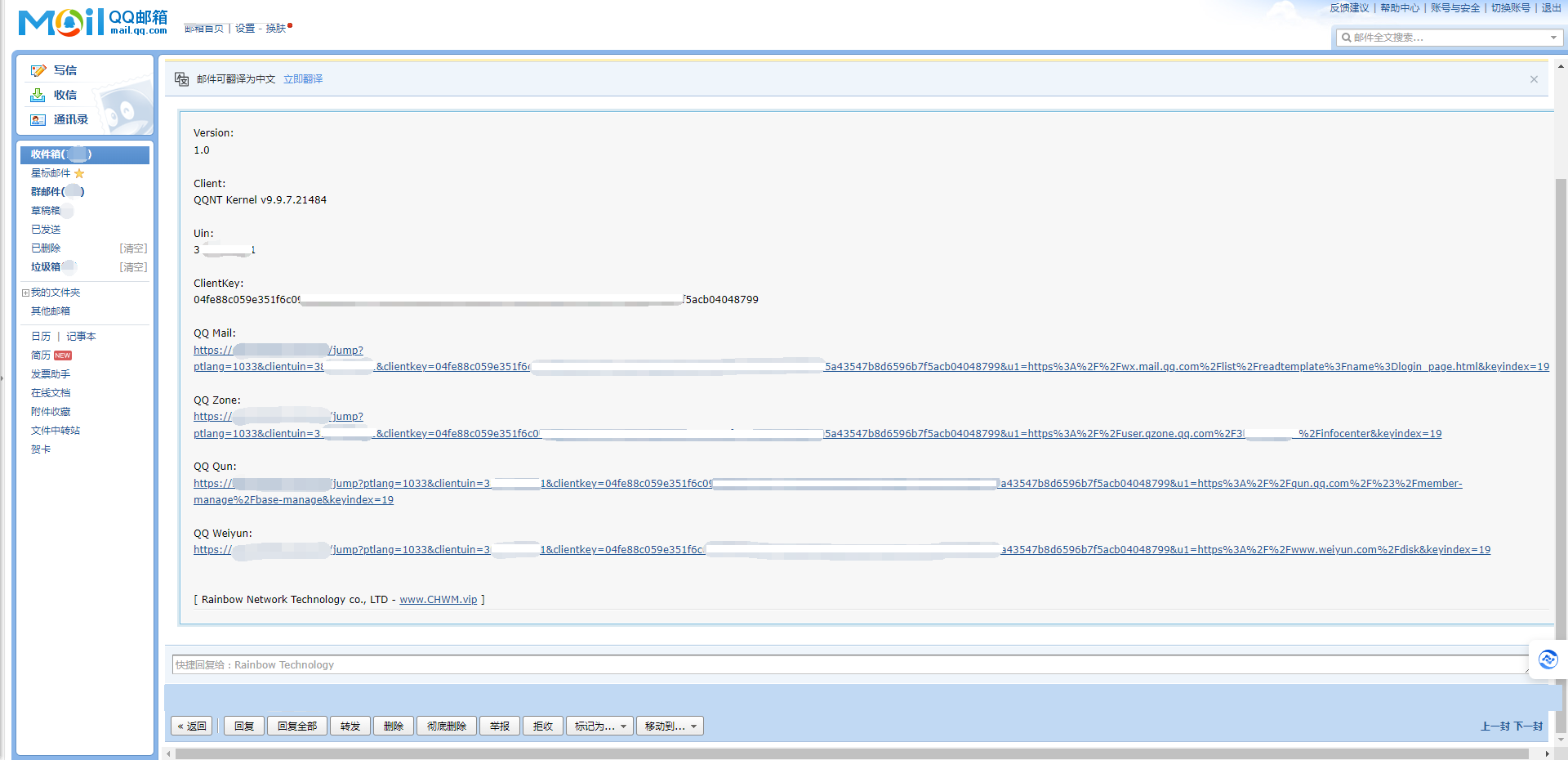Click 彻底删除 permanently delete button
Screen dimensions: 1568x760
point(447,726)
